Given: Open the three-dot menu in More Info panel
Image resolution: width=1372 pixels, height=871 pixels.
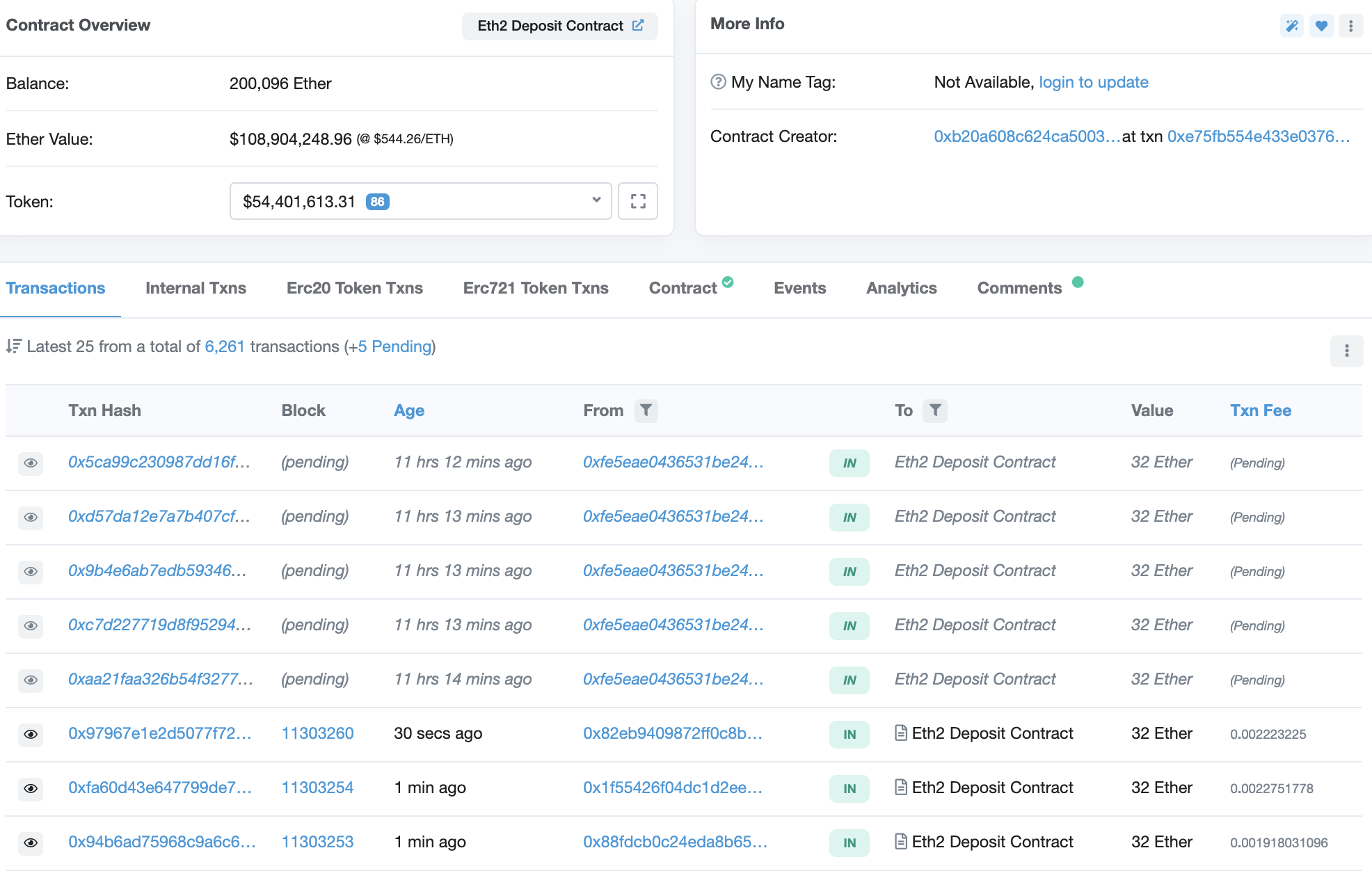Looking at the screenshot, I should coord(1350,26).
